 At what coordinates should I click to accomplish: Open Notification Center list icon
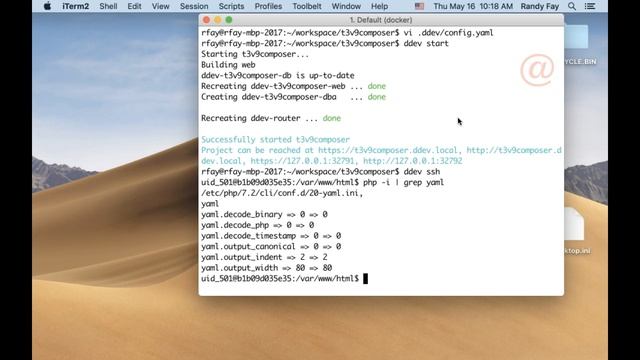[x=590, y=7]
